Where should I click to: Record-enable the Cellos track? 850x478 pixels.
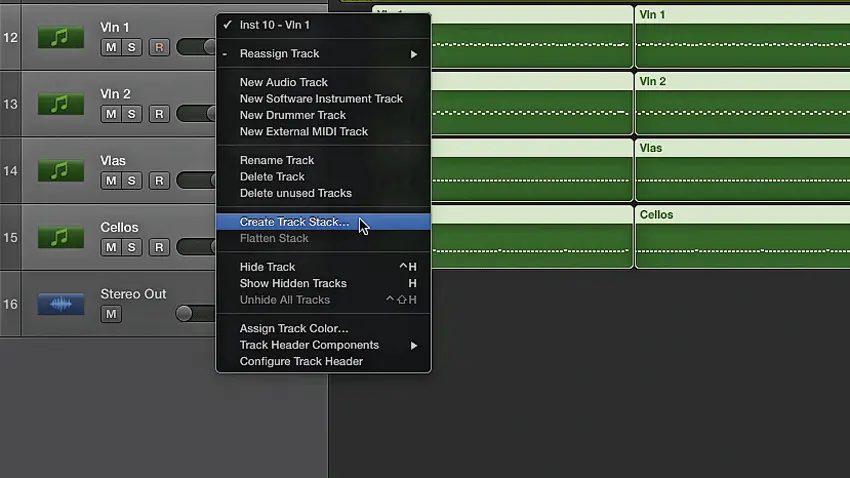tap(158, 247)
